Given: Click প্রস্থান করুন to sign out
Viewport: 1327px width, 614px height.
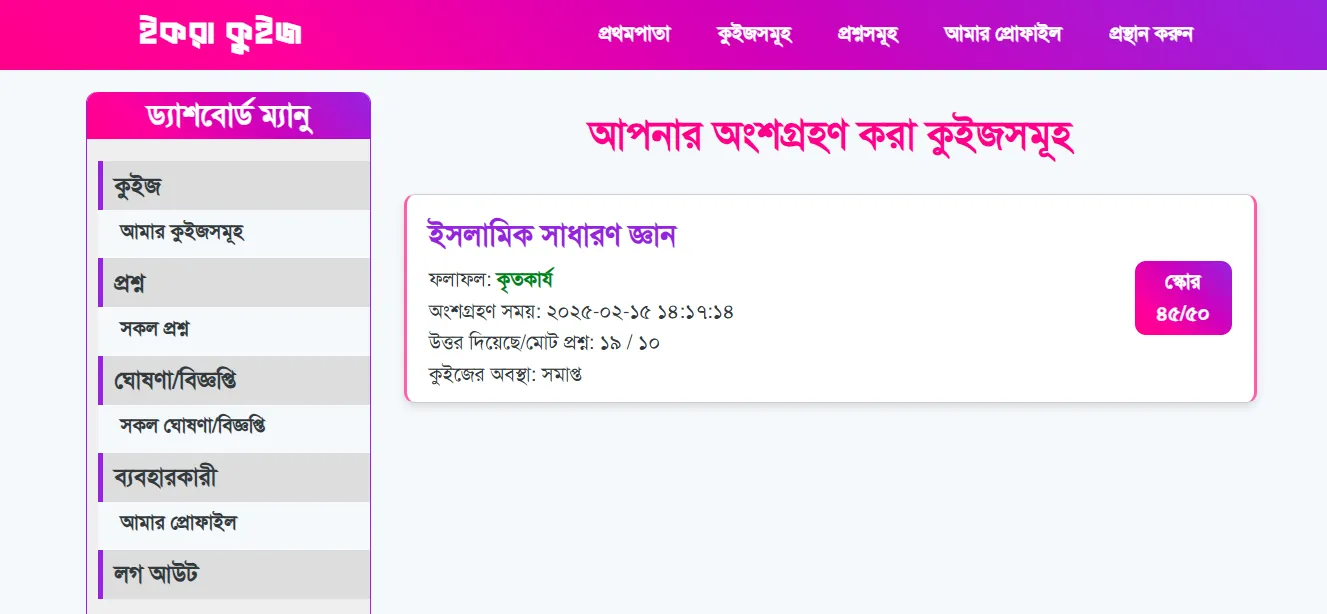Looking at the screenshot, I should (x=1150, y=34).
